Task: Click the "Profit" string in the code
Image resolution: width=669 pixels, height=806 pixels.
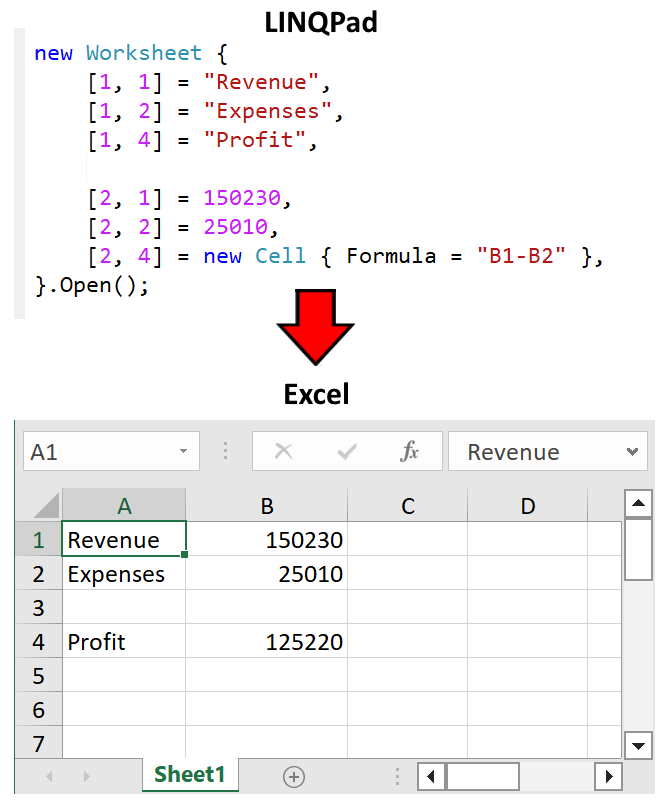Action: pyautogui.click(x=255, y=139)
